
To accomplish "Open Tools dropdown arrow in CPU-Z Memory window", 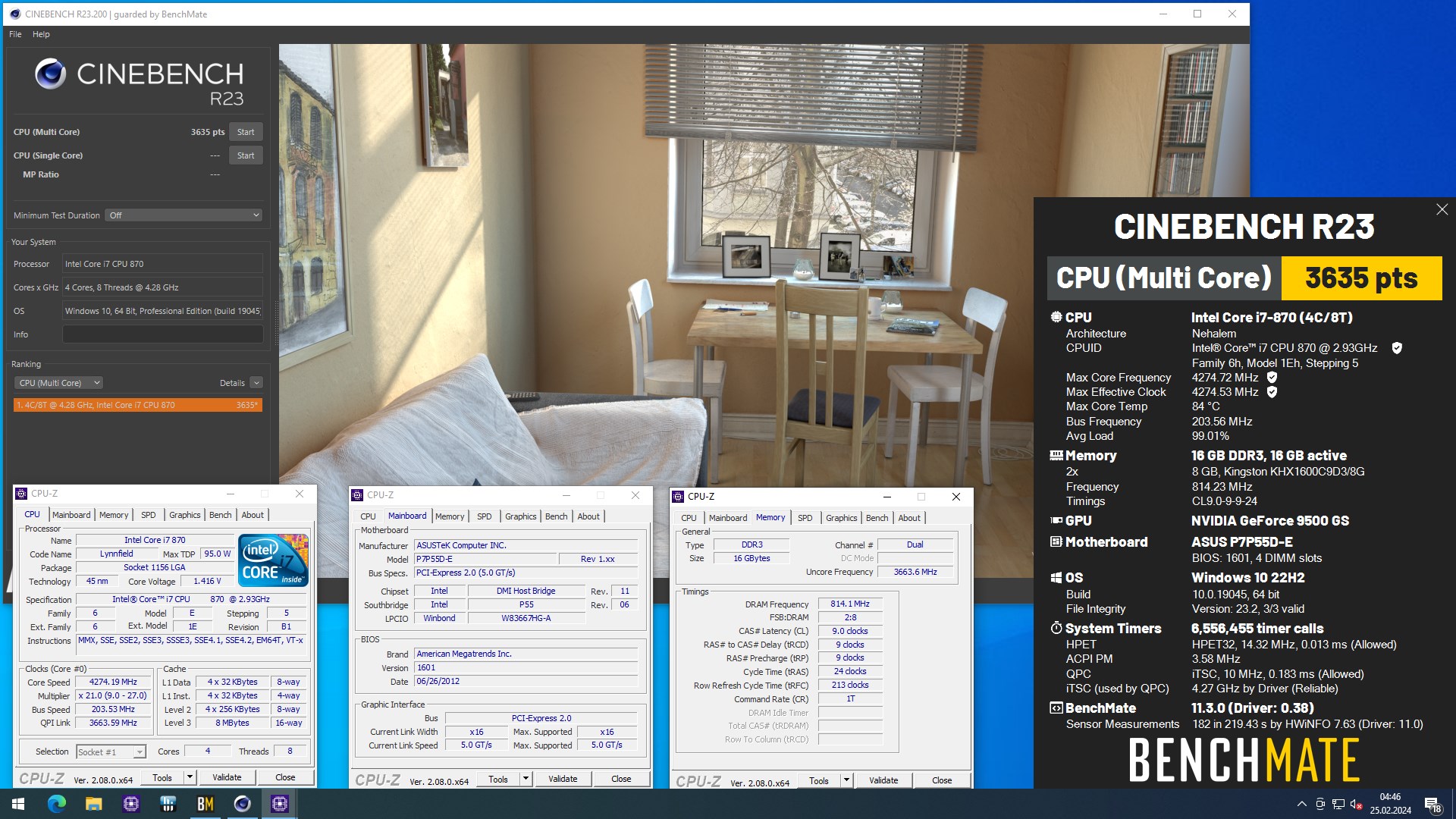I will click(846, 780).
